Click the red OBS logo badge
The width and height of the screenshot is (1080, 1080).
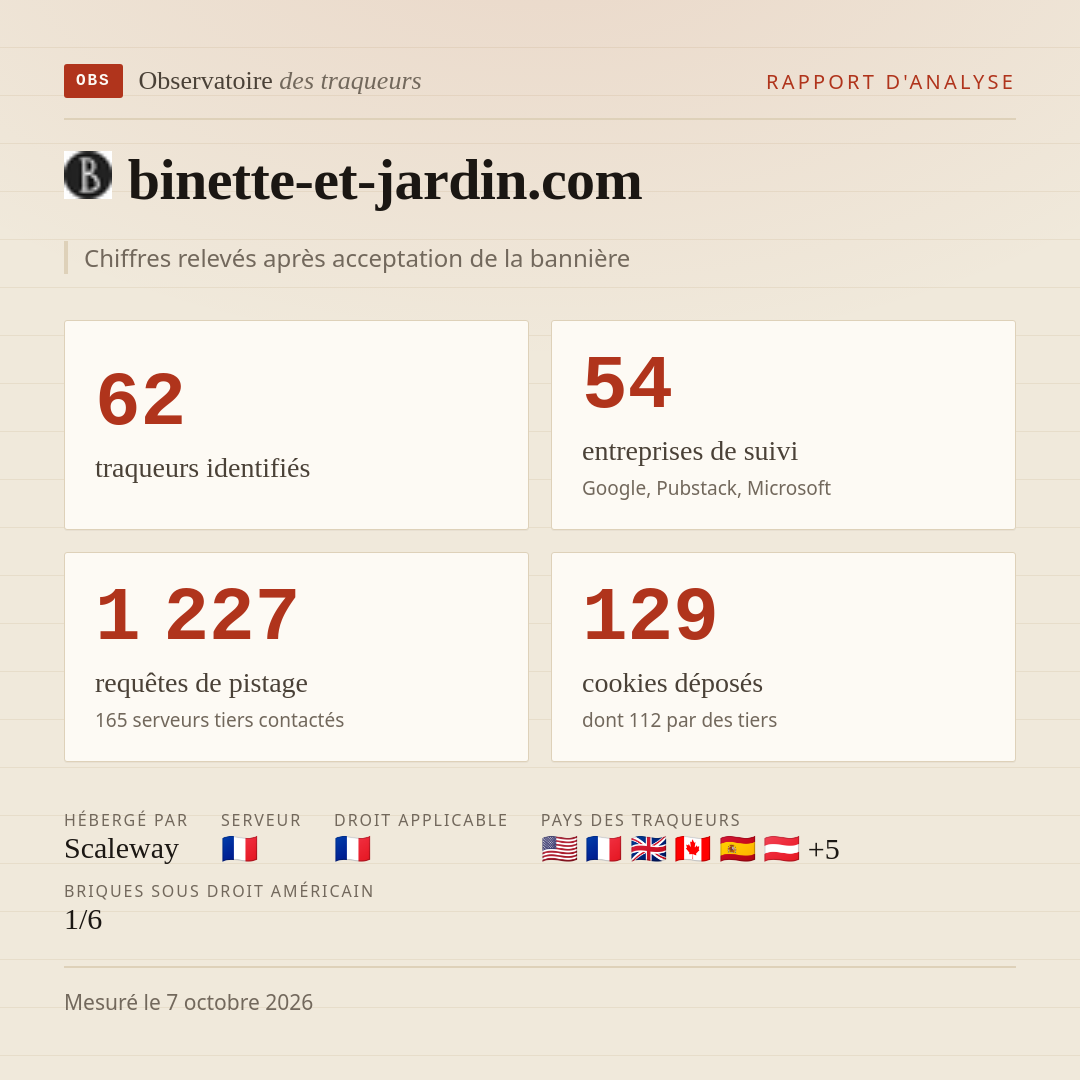click(93, 81)
